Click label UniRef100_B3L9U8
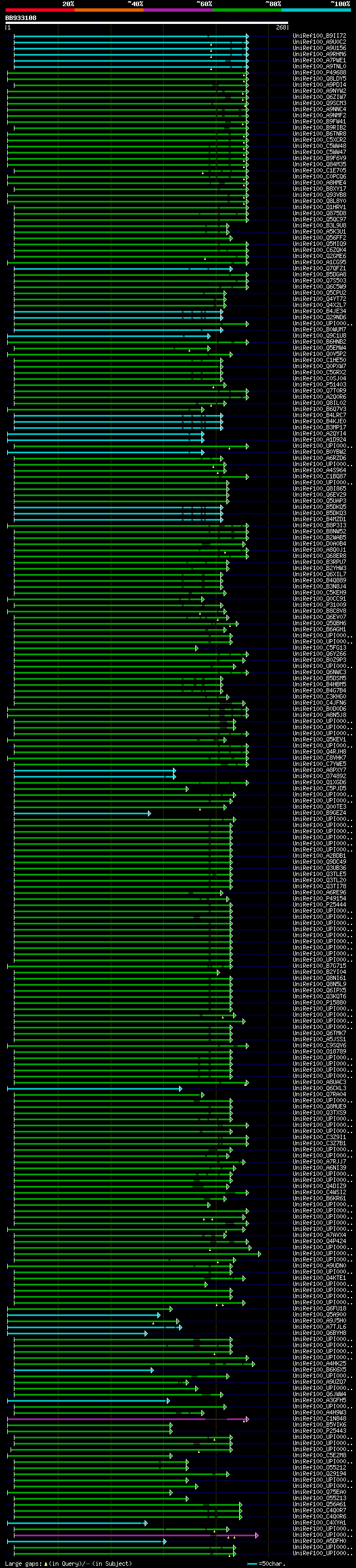This screenshot has width=356, height=1568. pos(319,225)
